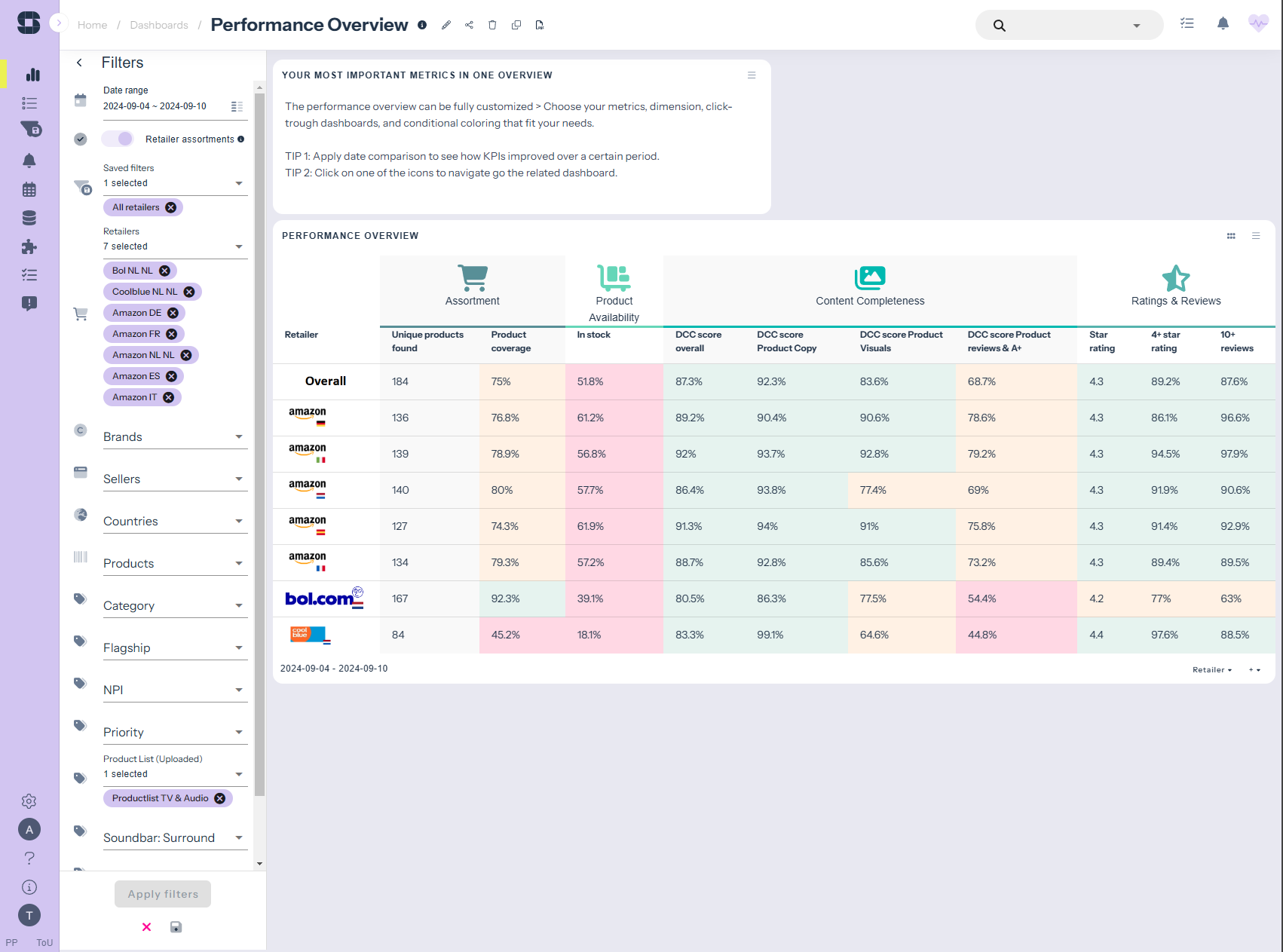Open the Performance Overview widget hamburger menu

(x=1256, y=236)
